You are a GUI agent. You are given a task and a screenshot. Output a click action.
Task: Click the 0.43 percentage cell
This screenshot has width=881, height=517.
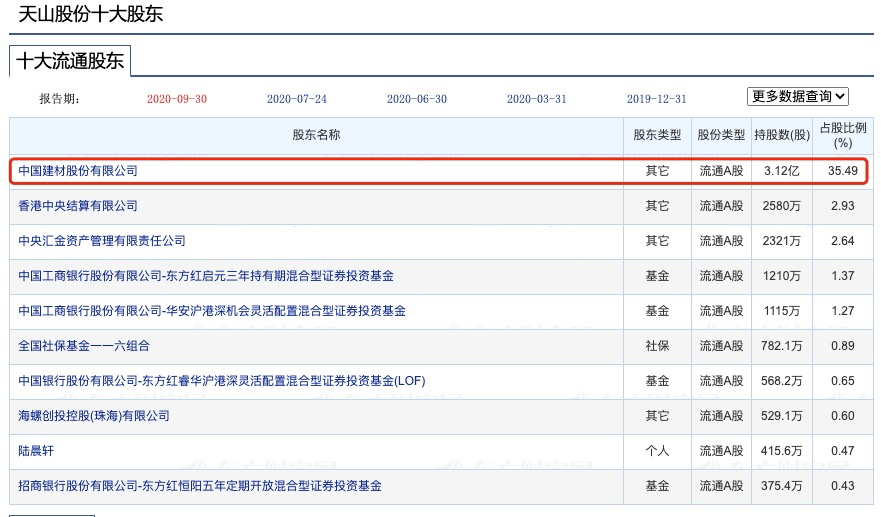(843, 486)
